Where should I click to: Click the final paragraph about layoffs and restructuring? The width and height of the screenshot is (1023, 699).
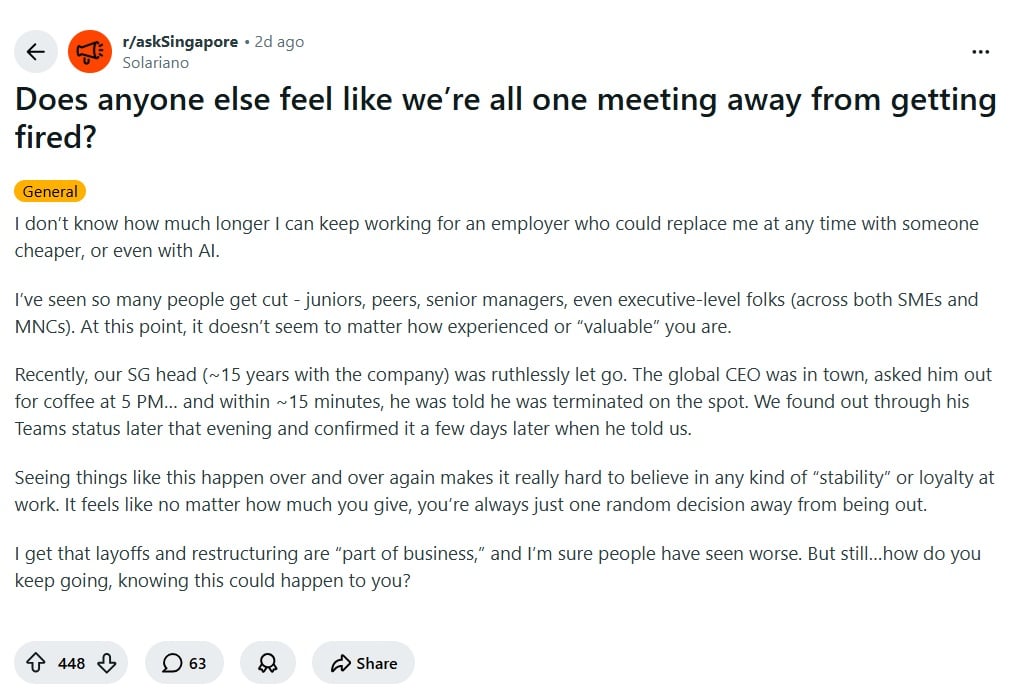click(497, 566)
